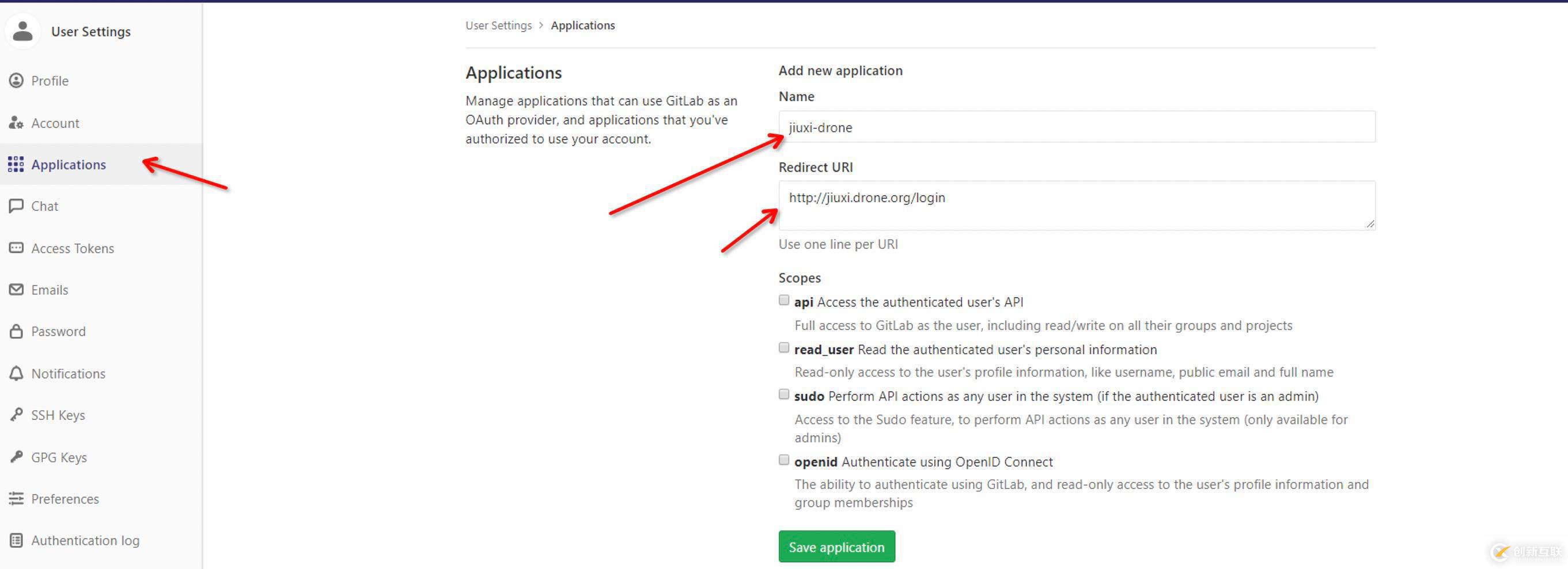Check the read_user scope checkbox
The height and width of the screenshot is (569, 1568).
click(x=784, y=348)
